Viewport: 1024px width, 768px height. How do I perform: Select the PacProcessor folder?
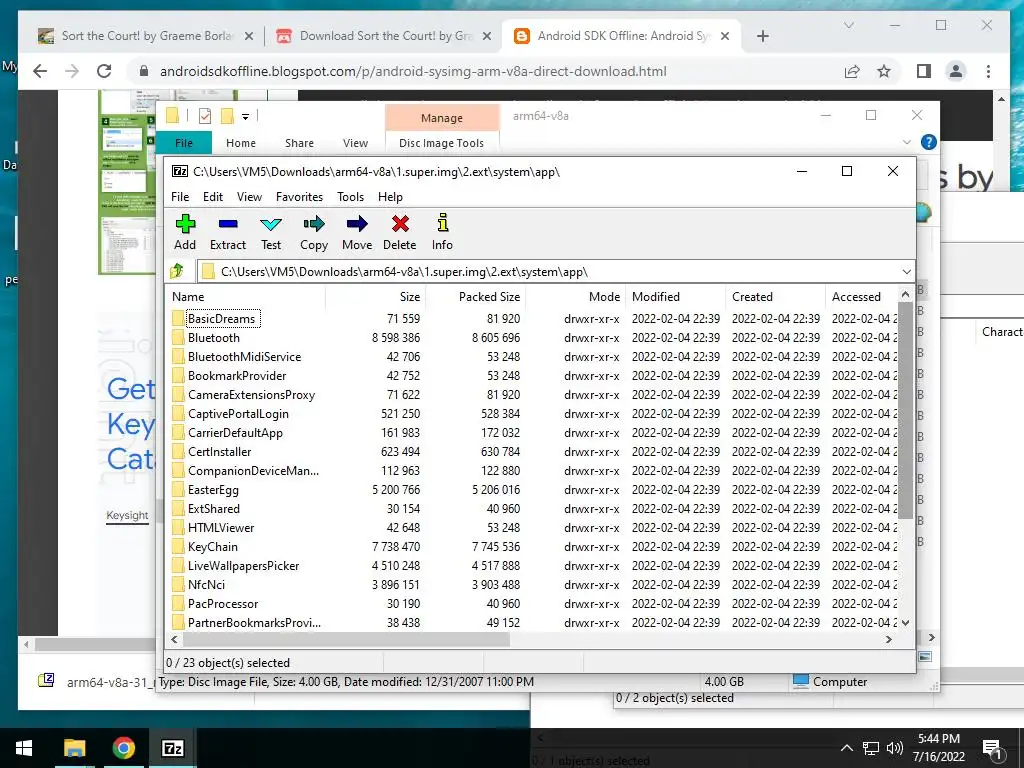point(223,603)
